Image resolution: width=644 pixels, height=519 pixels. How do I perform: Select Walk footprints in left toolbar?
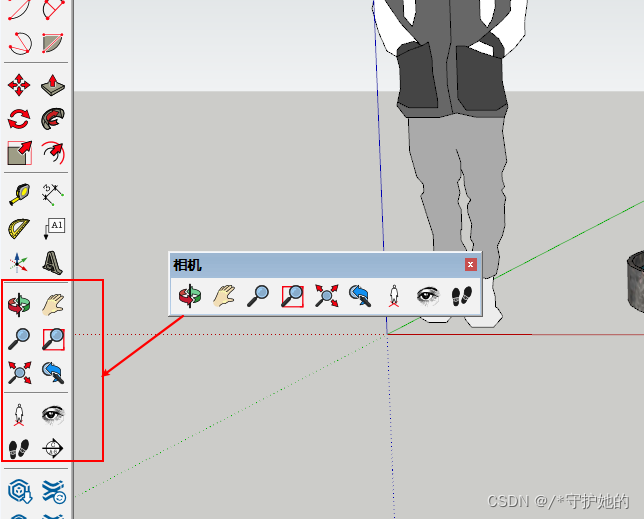tap(19, 449)
